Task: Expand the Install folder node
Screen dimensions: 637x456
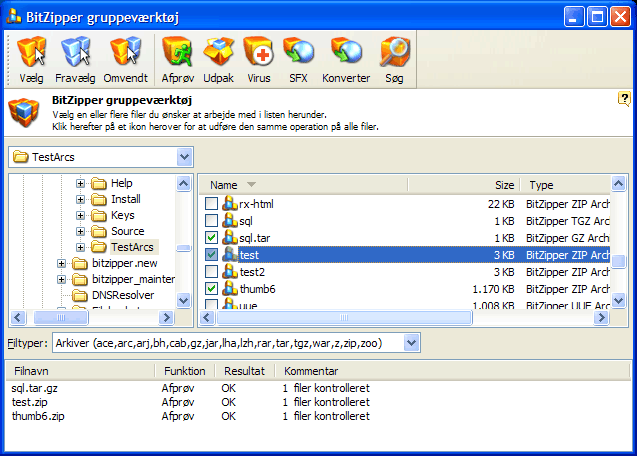Action: 80,199
